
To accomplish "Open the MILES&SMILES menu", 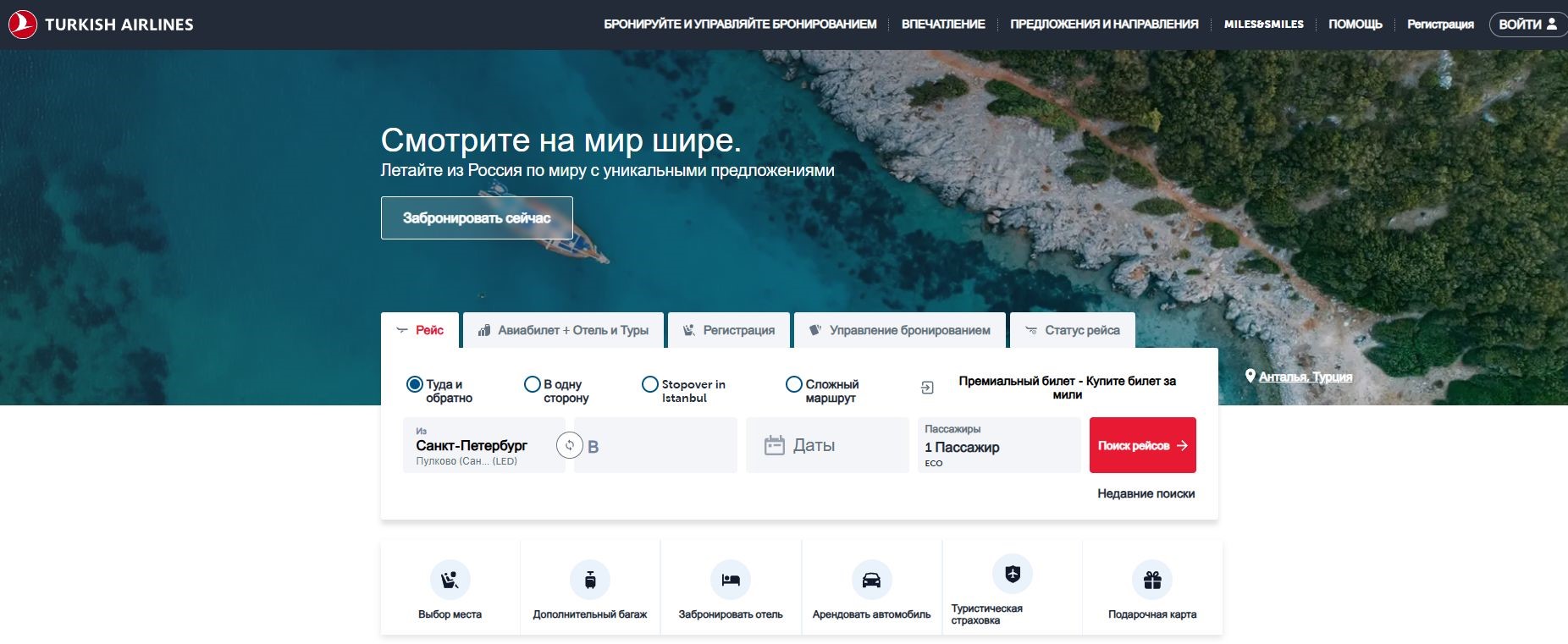I will (x=1263, y=25).
